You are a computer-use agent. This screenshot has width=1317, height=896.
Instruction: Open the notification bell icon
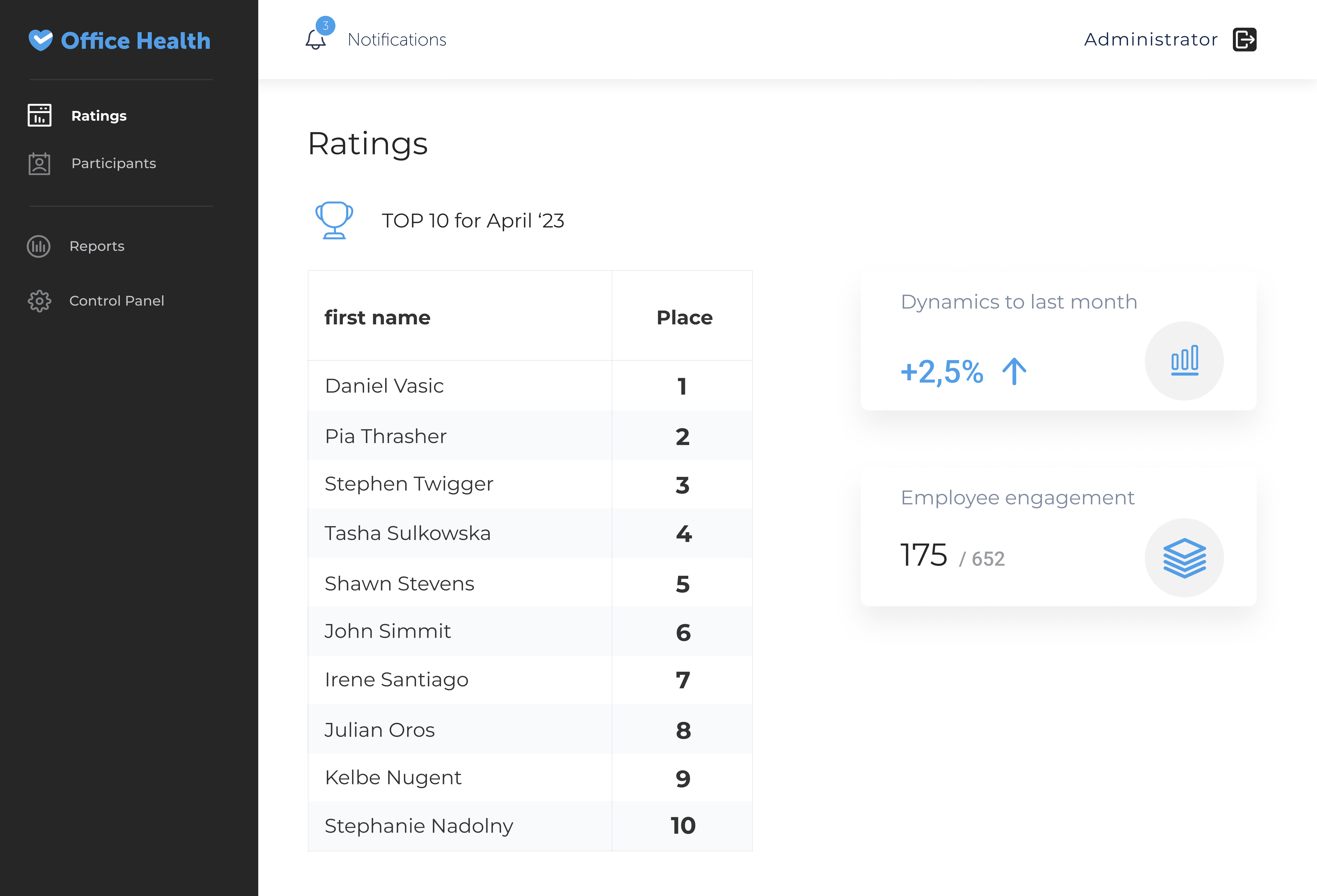tap(316, 40)
